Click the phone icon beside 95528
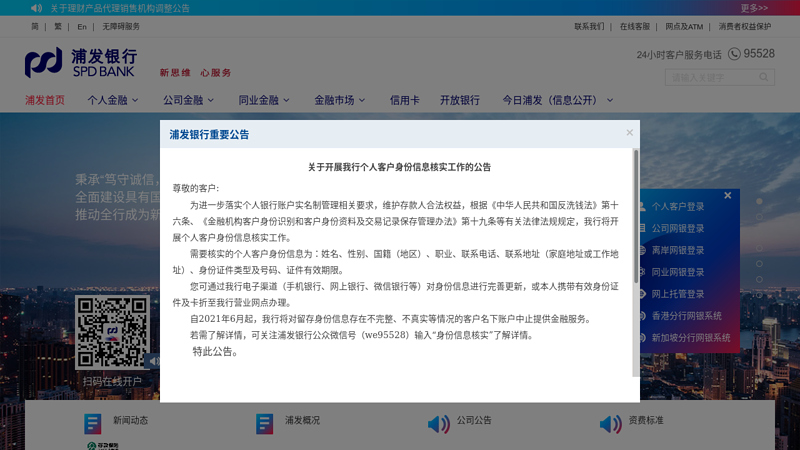 734,54
